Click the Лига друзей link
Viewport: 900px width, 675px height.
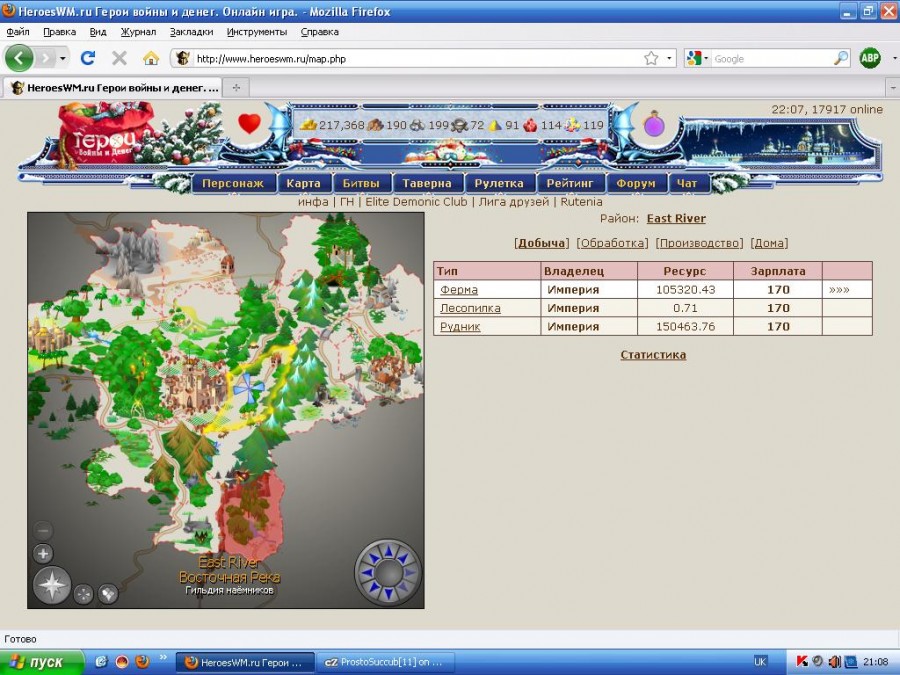pos(514,202)
